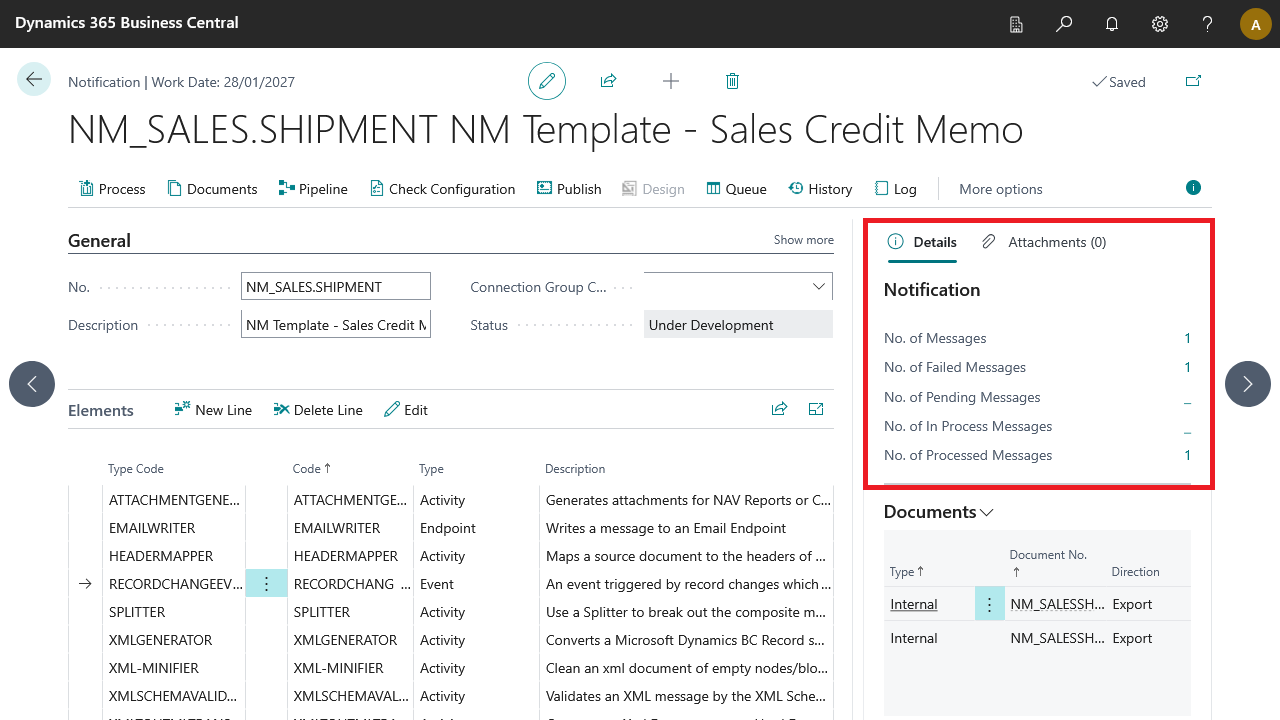
Task: Click Documents Direction column header
Action: (x=1136, y=572)
